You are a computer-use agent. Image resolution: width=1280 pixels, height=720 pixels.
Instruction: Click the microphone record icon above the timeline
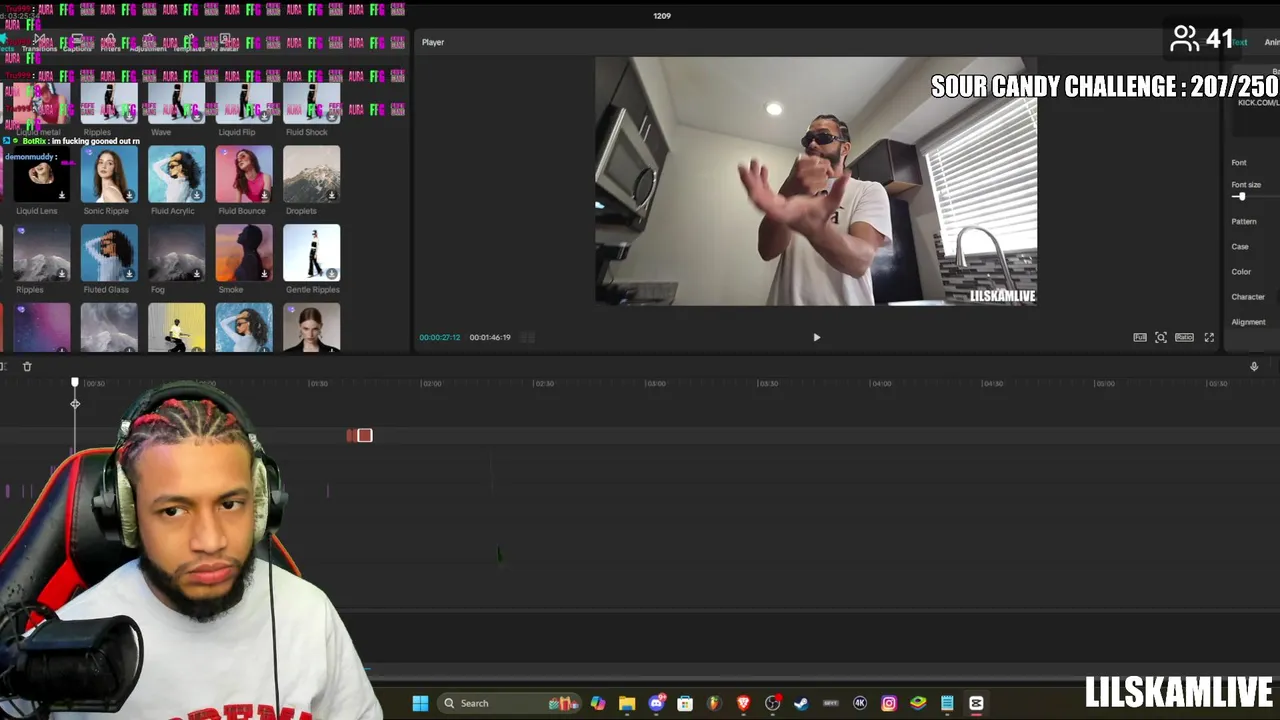pos(1254,367)
